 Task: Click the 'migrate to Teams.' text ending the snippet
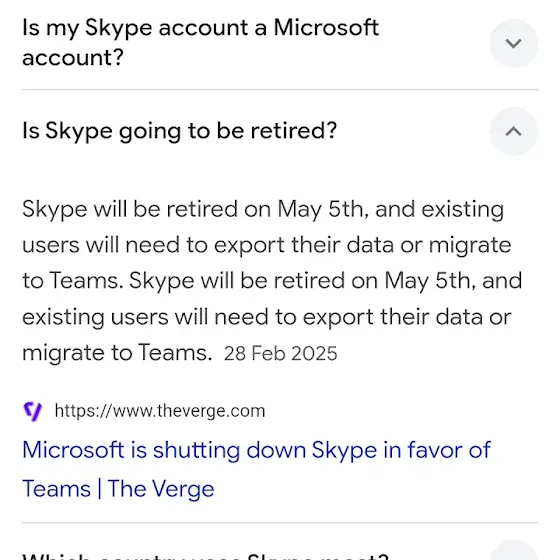tap(117, 353)
